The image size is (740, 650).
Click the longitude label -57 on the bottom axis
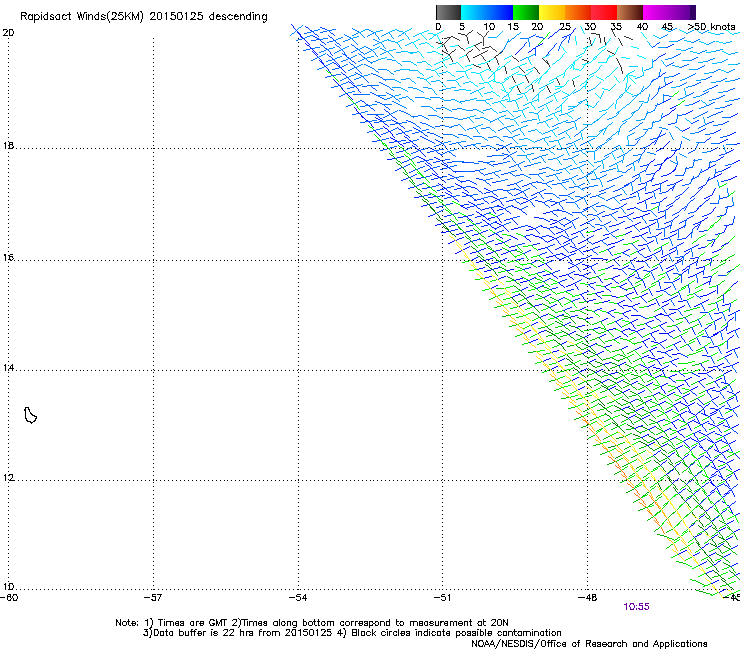click(x=153, y=598)
